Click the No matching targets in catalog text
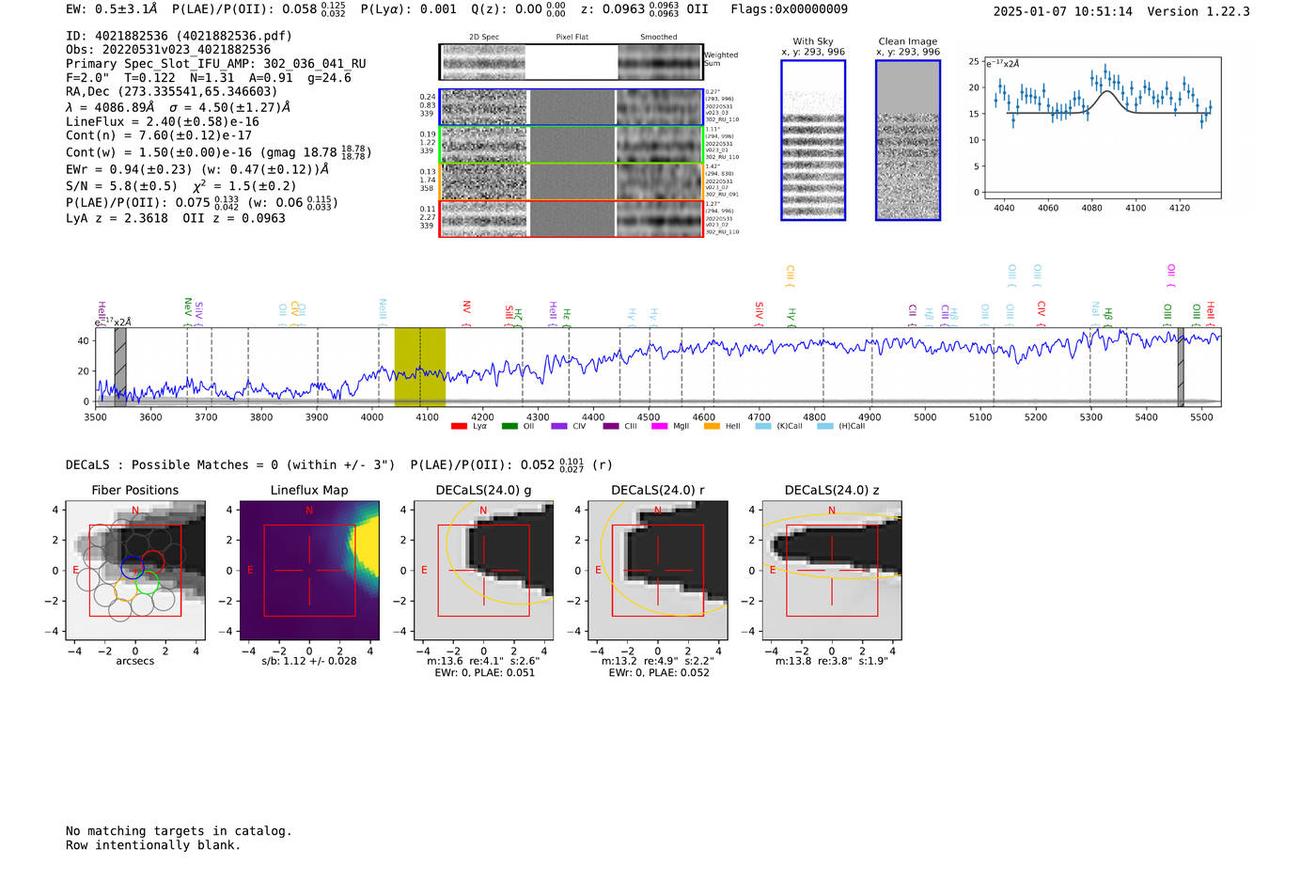1316x896 pixels. [x=179, y=830]
